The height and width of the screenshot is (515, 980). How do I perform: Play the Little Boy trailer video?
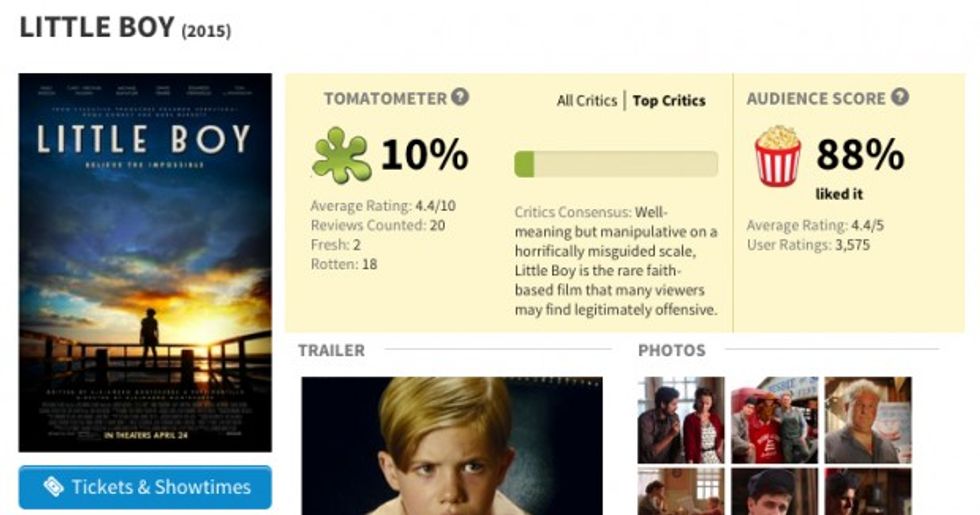[451, 445]
